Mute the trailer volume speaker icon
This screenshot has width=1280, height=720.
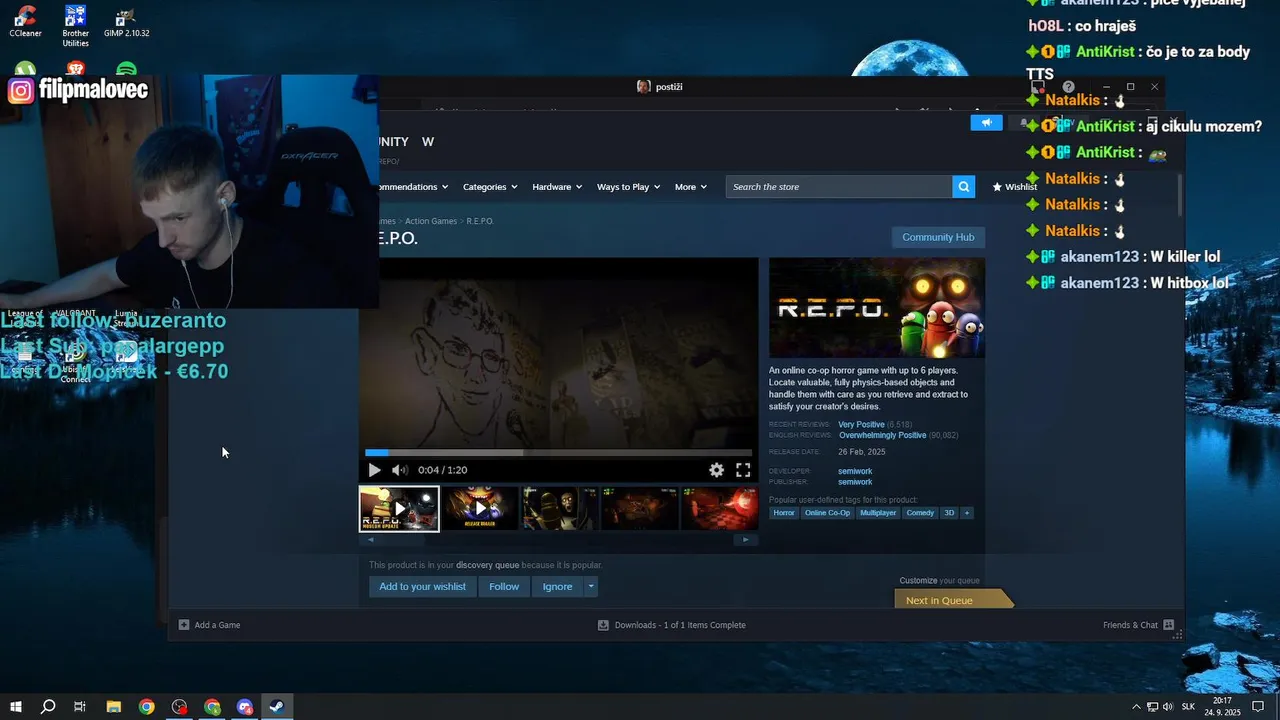(399, 470)
